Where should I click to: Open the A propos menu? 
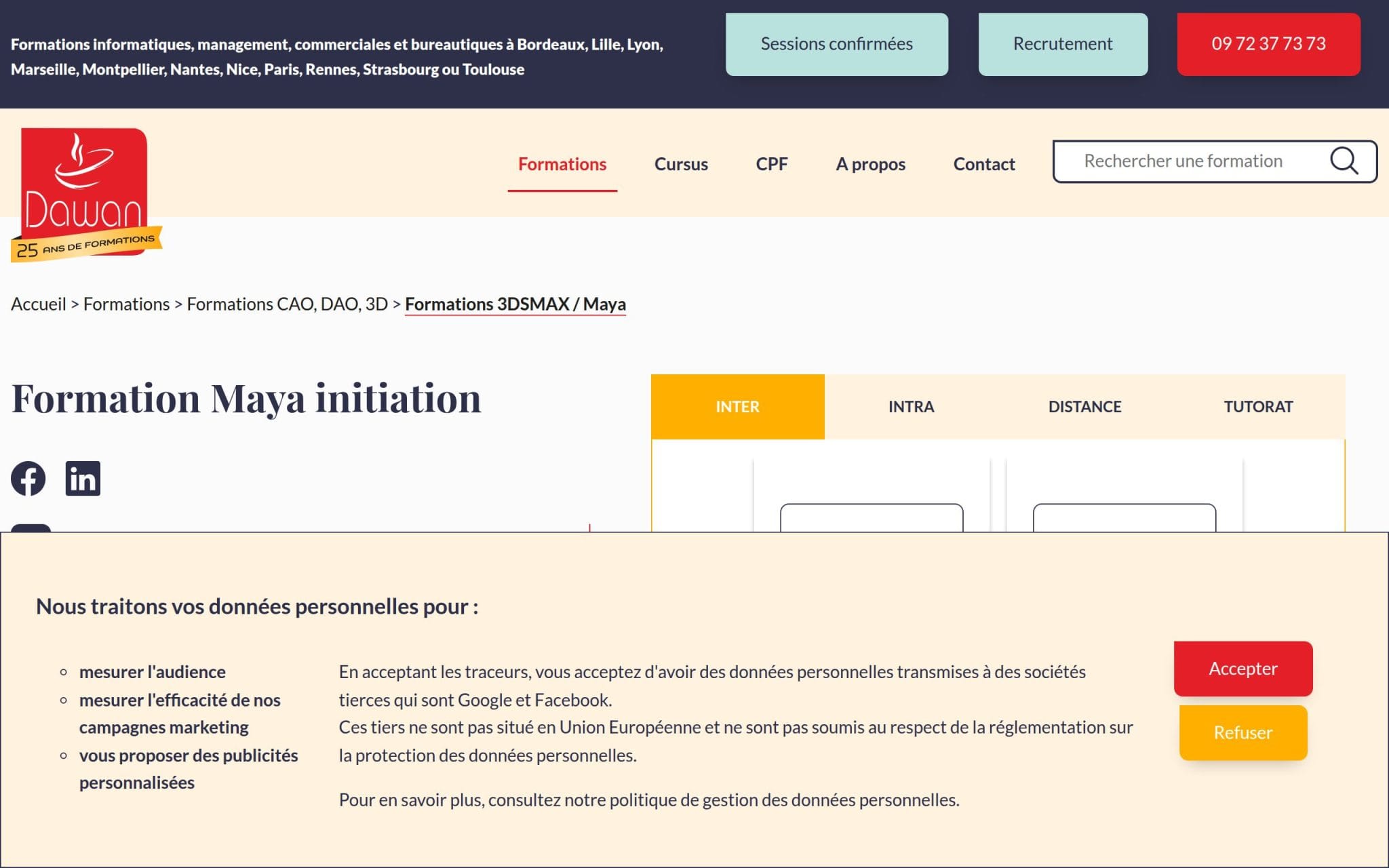pyautogui.click(x=870, y=164)
